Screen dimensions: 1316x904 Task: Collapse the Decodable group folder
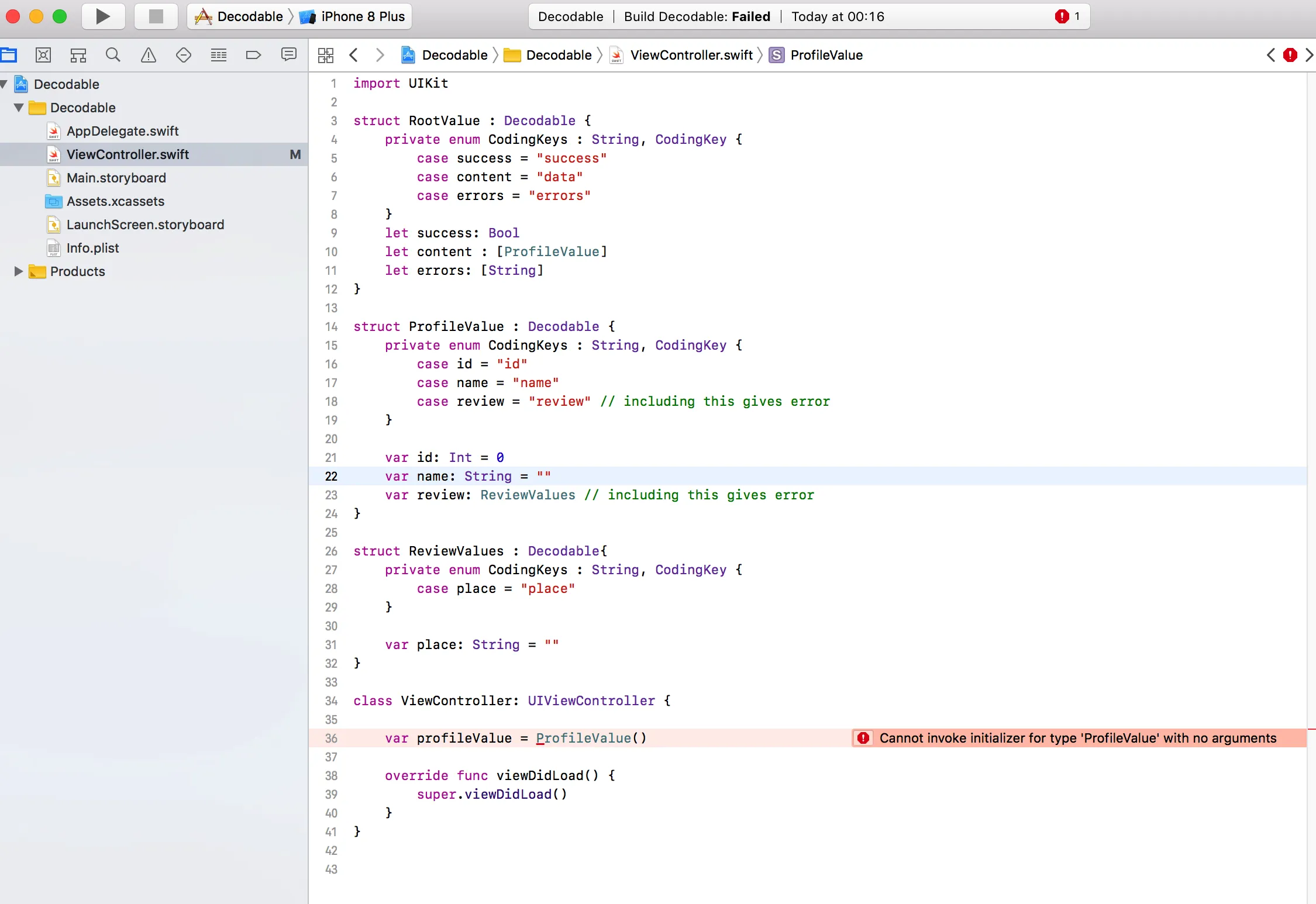tap(19, 108)
